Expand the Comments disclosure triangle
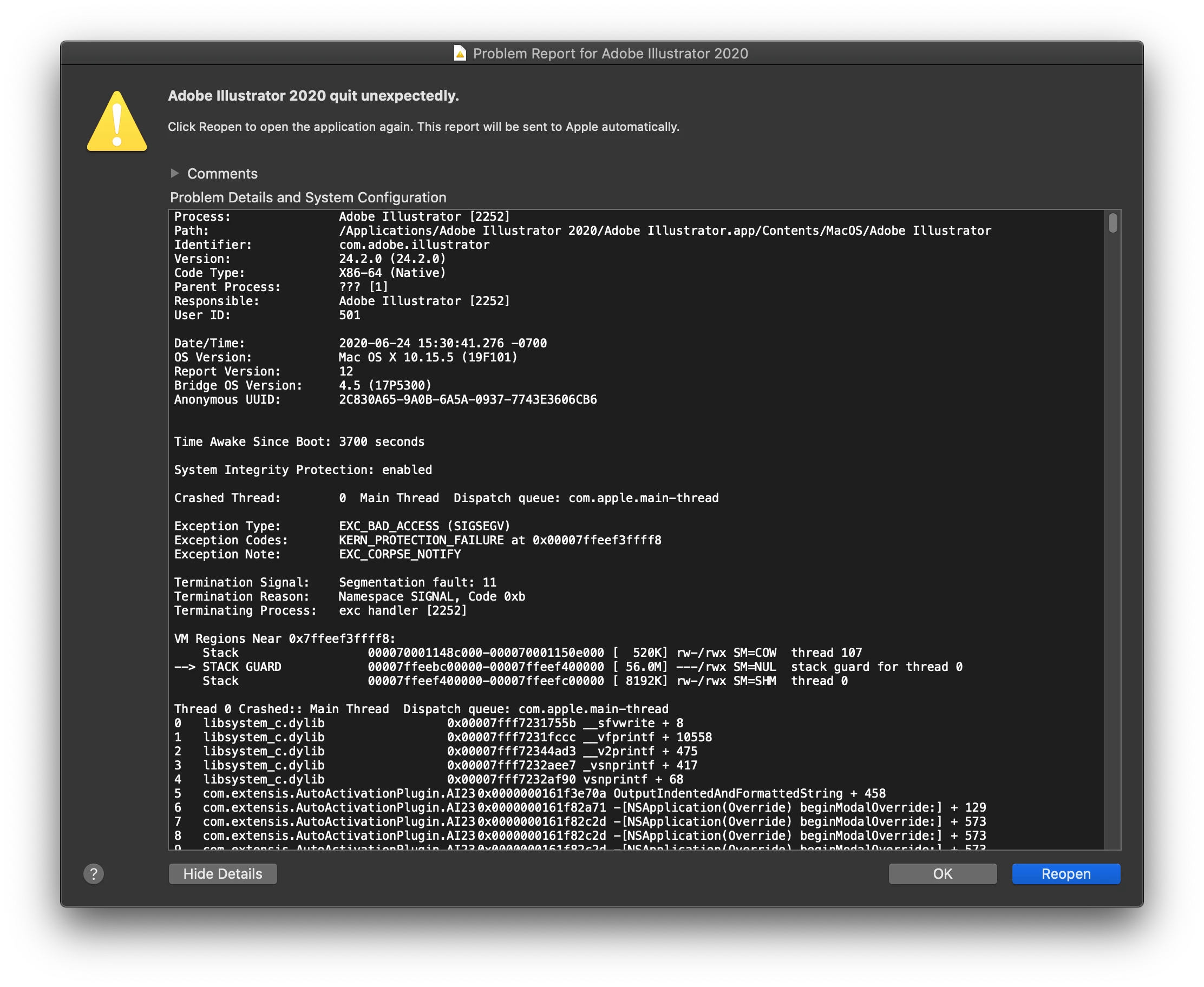This screenshot has height=987, width=1204. [175, 173]
